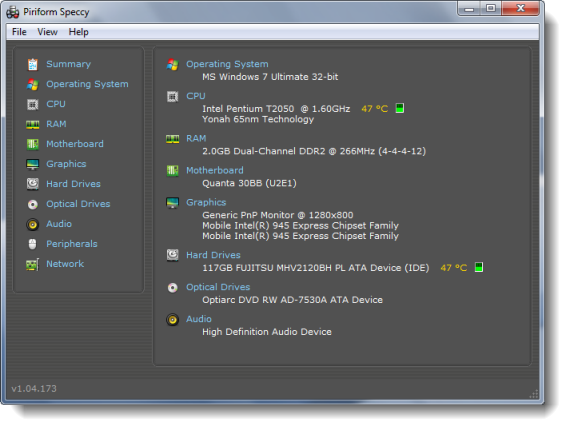Image resolution: width=570 pixels, height=430 pixels.
Task: Open the Graphics heading in summary panel
Action: point(206,202)
